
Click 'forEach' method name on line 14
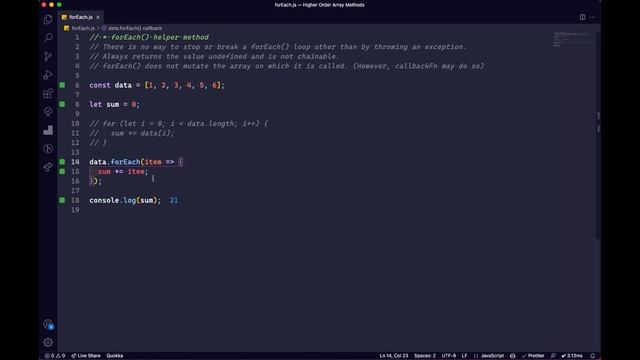pos(125,162)
